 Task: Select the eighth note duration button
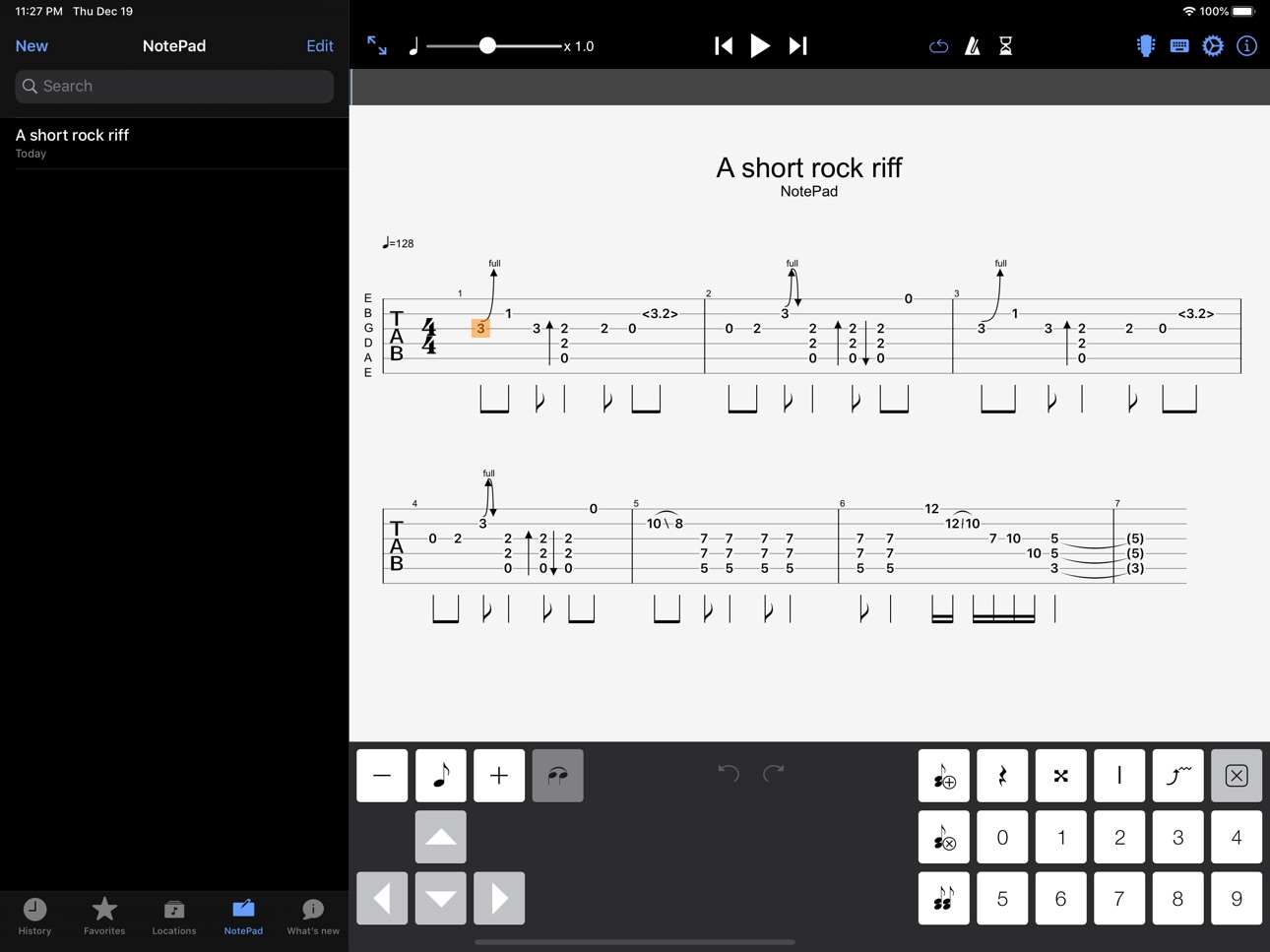[x=441, y=776]
